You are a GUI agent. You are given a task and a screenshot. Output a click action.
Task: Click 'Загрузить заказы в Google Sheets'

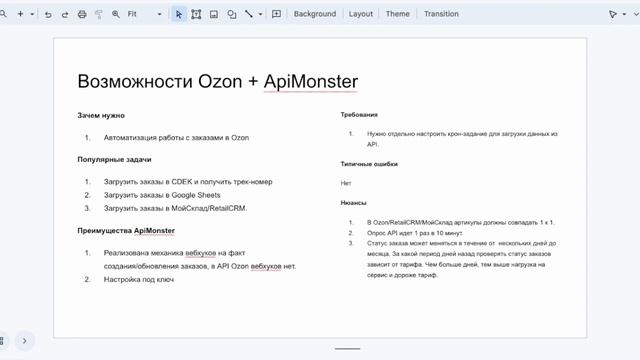tap(162, 195)
